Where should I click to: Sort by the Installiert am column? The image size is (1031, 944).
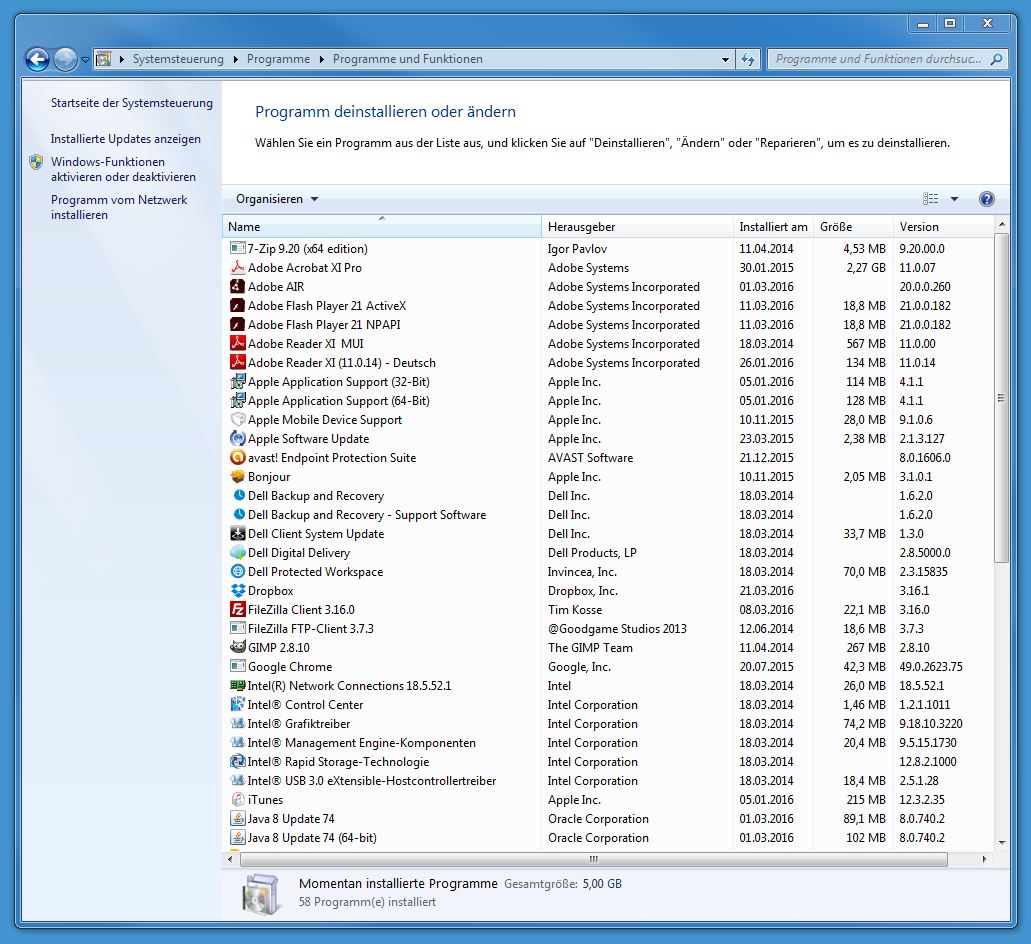coord(773,227)
